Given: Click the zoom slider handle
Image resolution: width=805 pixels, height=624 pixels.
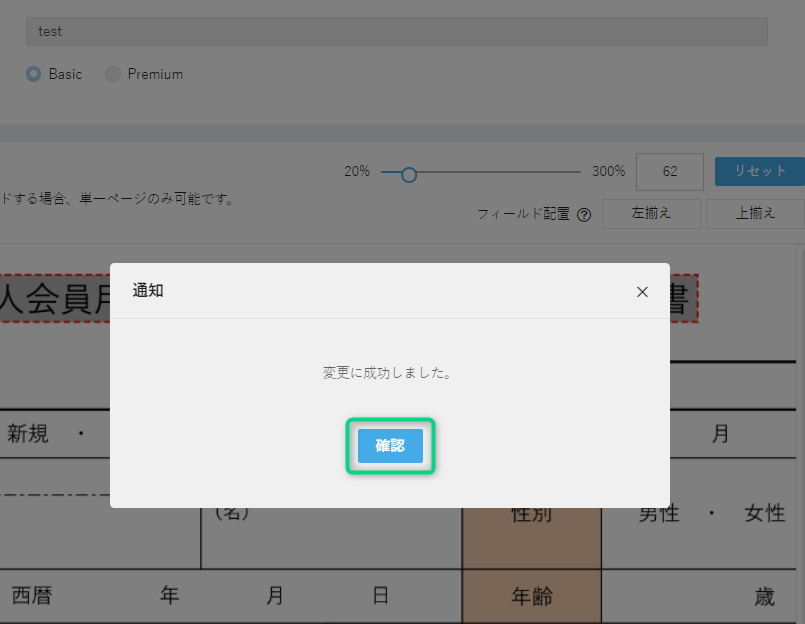Looking at the screenshot, I should (x=408, y=174).
